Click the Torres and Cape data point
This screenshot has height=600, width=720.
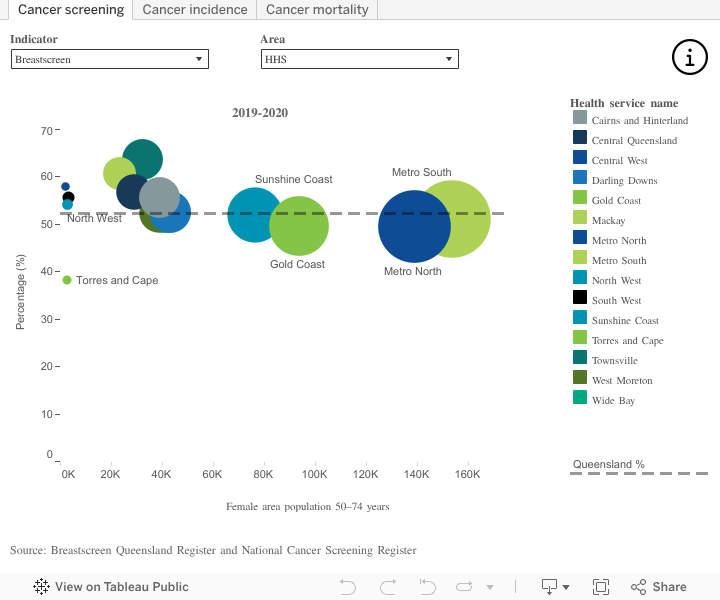pyautogui.click(x=67, y=280)
